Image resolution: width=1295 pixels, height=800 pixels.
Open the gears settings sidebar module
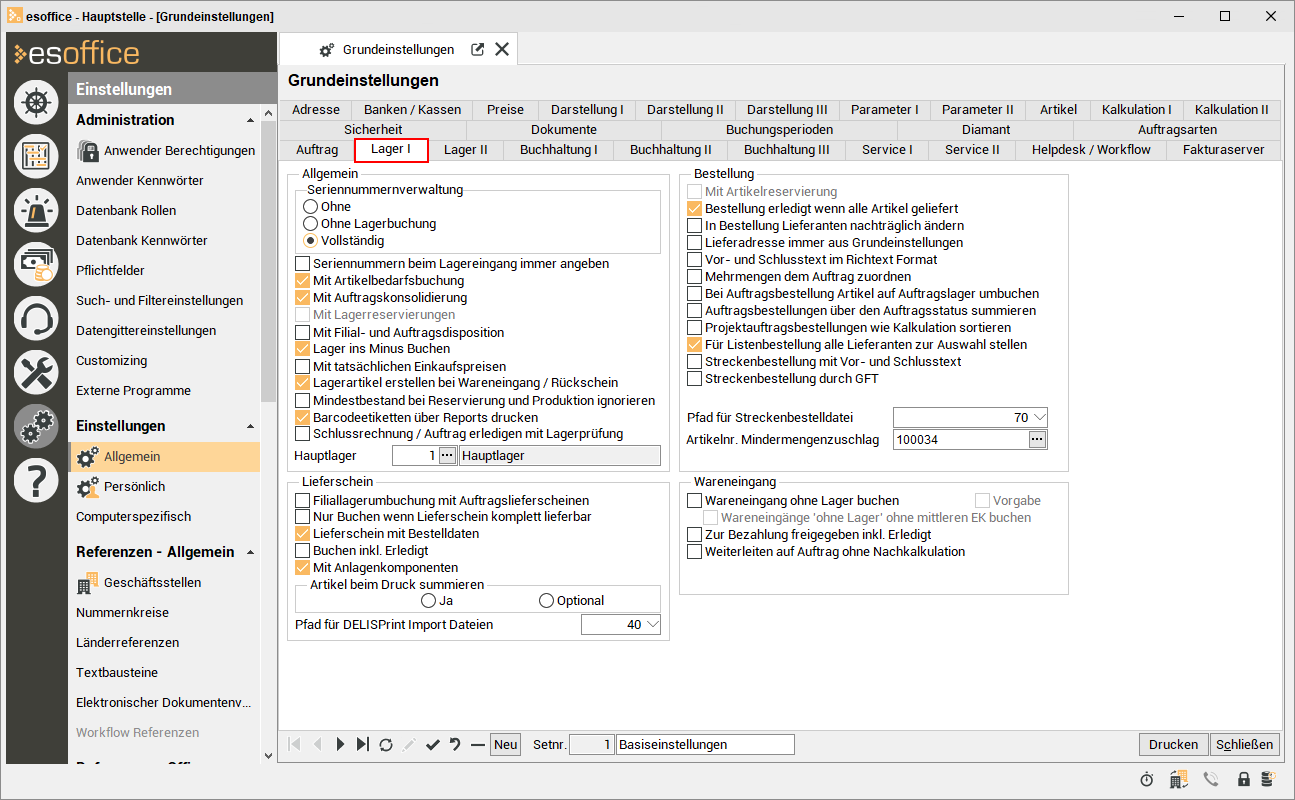coord(36,426)
